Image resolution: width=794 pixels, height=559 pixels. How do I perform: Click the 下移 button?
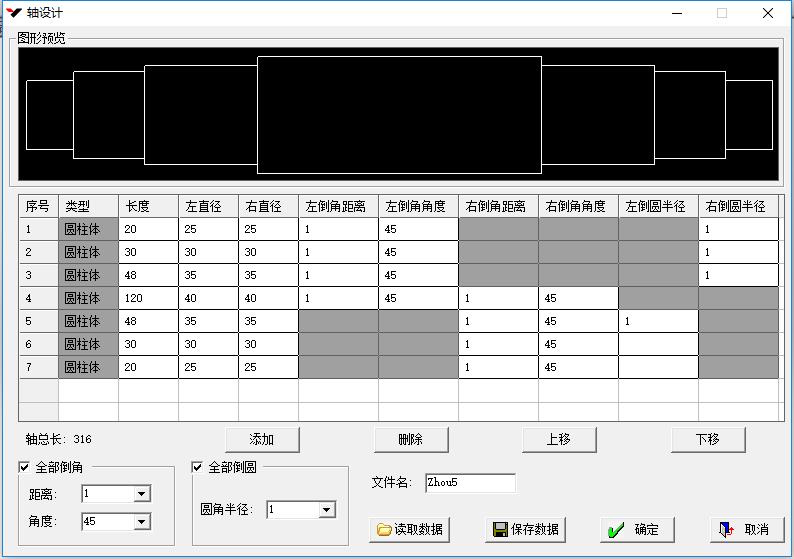pos(708,439)
